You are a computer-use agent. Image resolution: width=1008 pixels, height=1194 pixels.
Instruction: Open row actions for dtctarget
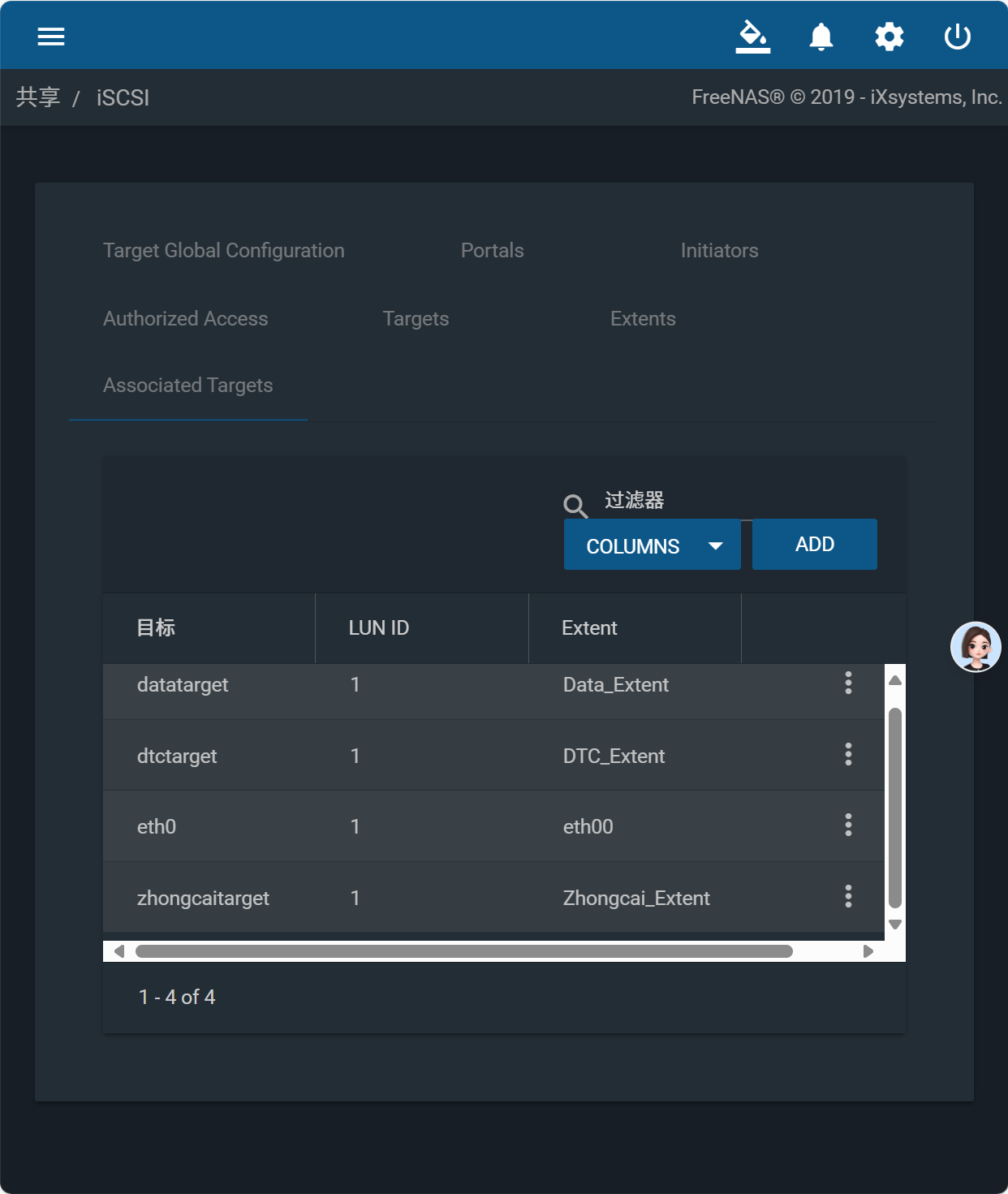(847, 755)
